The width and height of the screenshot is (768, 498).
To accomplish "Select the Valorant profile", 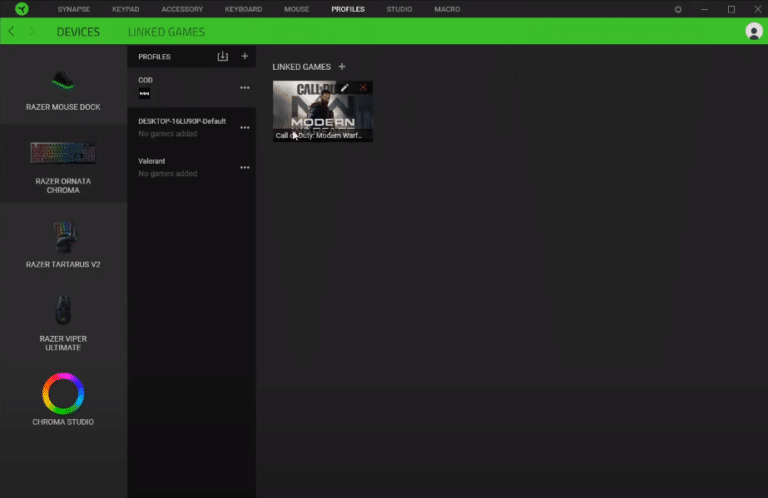I will (192, 167).
